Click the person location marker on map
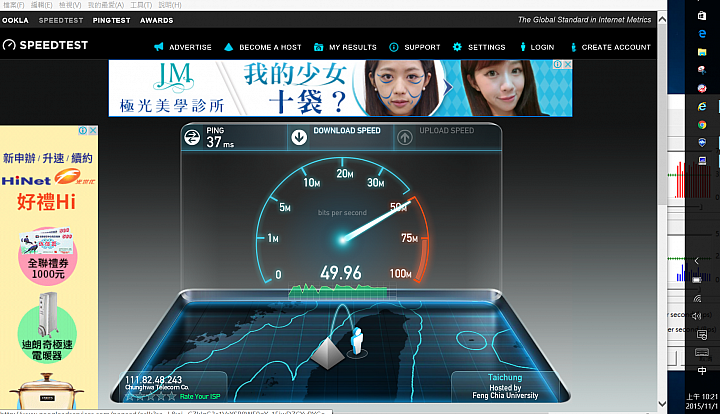 pyautogui.click(x=357, y=342)
